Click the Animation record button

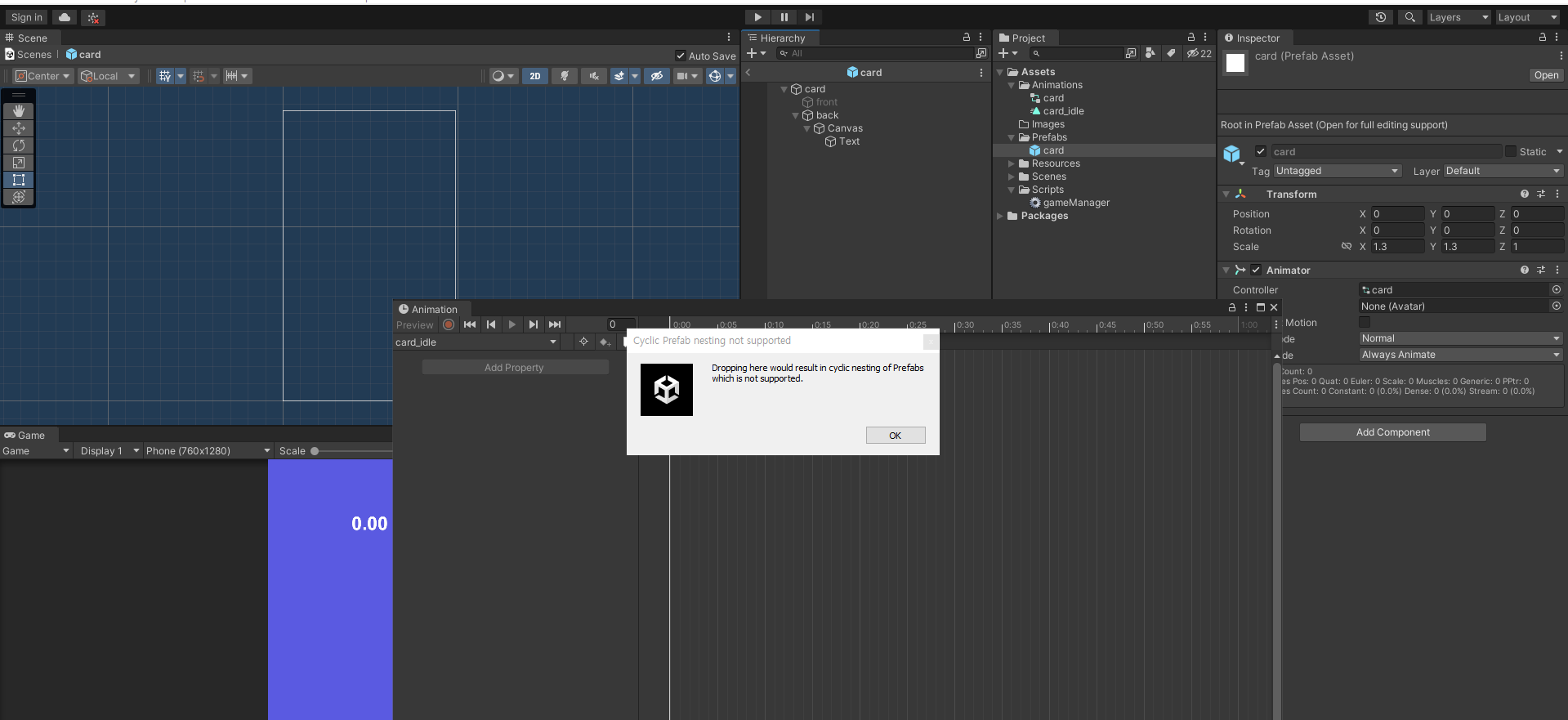pos(449,324)
